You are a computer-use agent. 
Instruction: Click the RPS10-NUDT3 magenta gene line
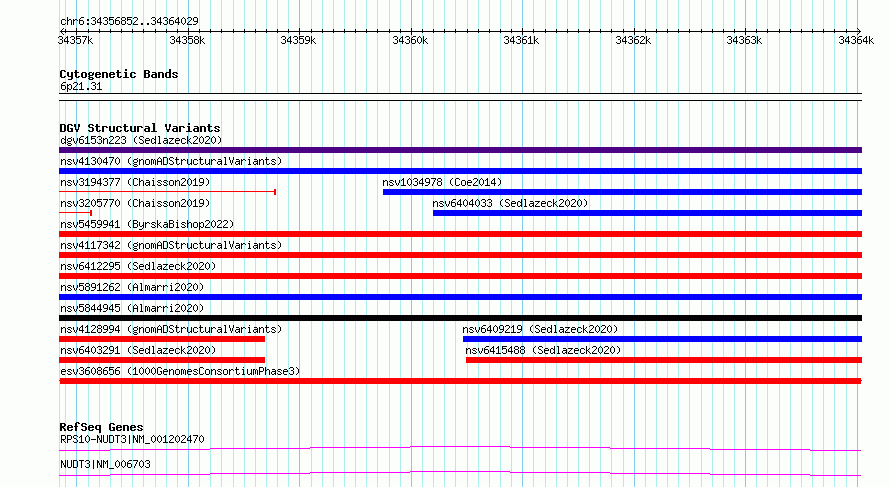tap(460, 449)
